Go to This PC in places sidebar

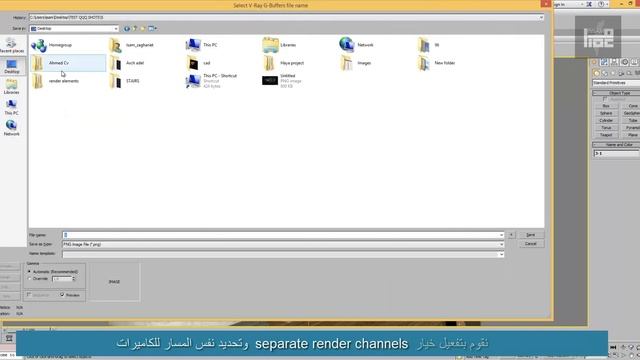pyautogui.click(x=11, y=108)
